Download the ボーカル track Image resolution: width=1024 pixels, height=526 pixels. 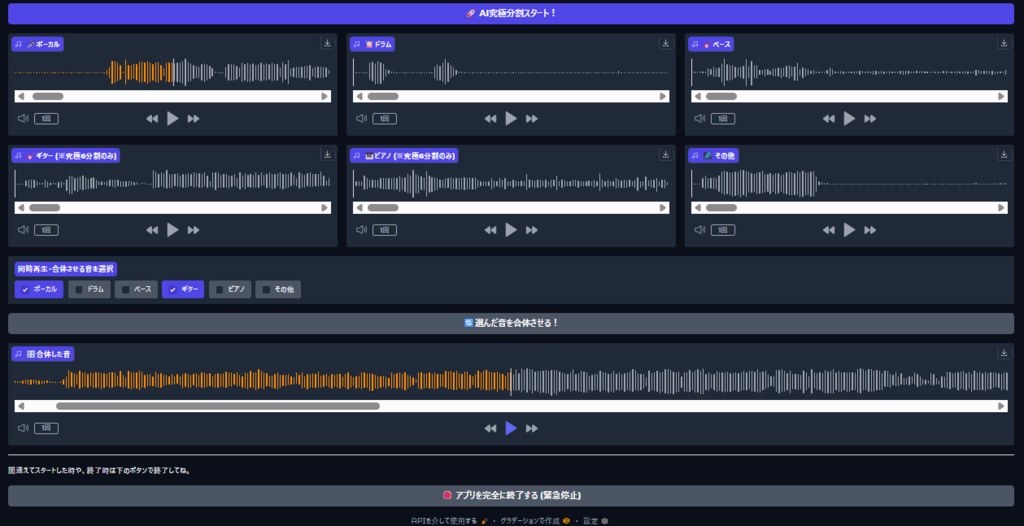[x=327, y=43]
